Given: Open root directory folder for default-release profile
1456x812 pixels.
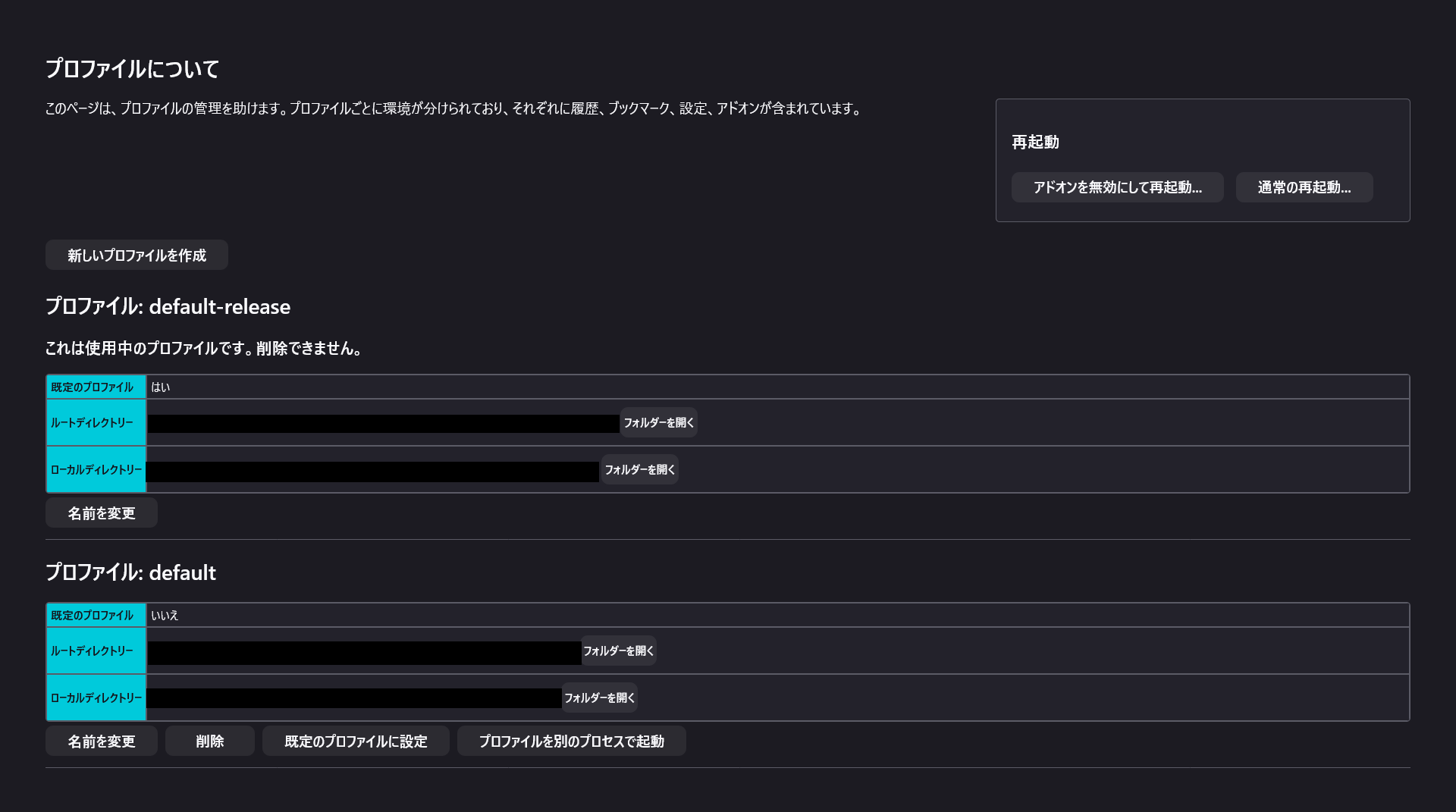Looking at the screenshot, I should coord(658,423).
